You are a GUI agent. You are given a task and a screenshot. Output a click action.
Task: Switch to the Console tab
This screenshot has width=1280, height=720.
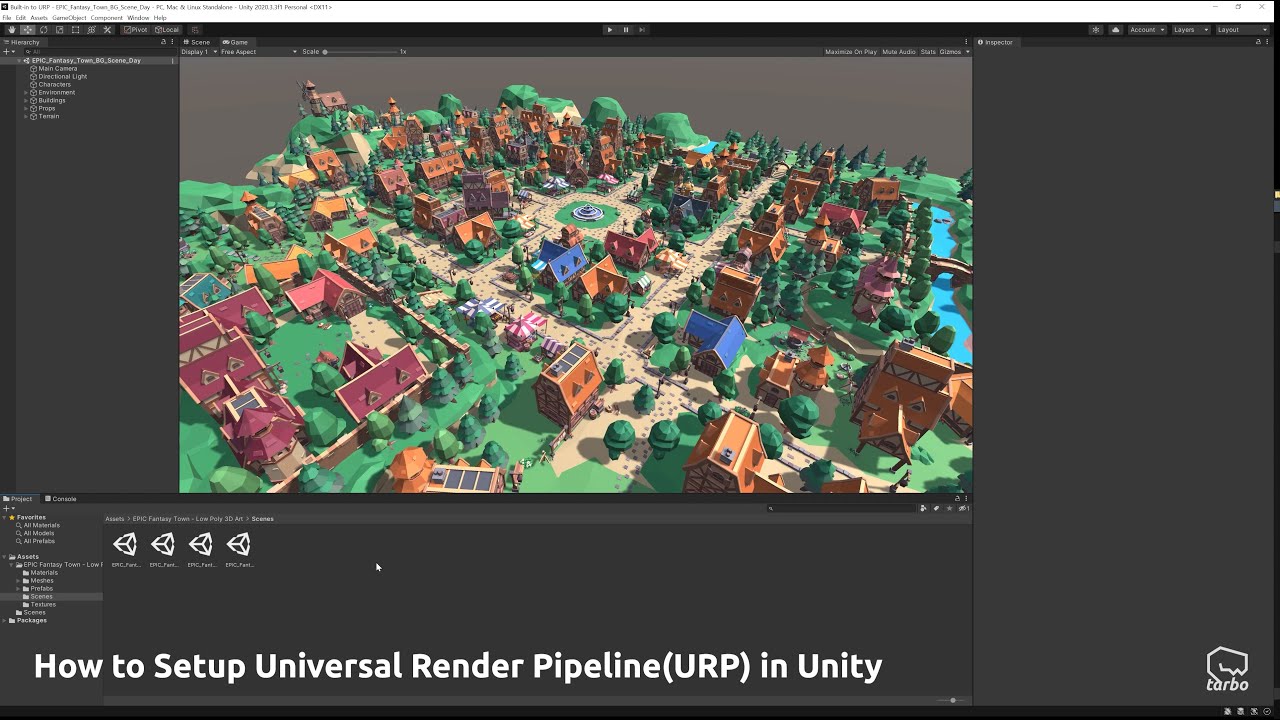61,499
